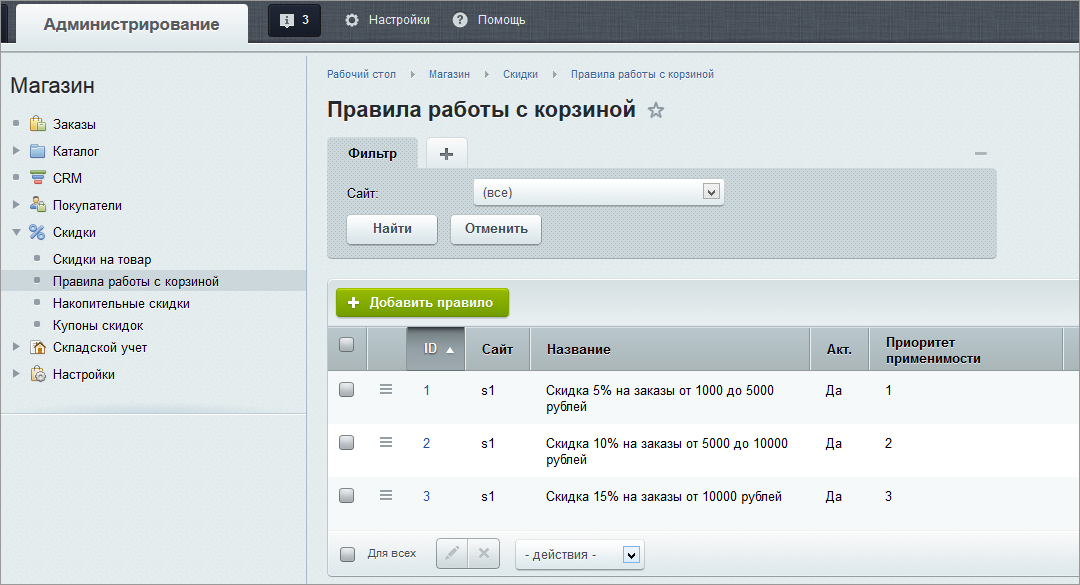Click the Покупатели people icon

(x=38, y=205)
